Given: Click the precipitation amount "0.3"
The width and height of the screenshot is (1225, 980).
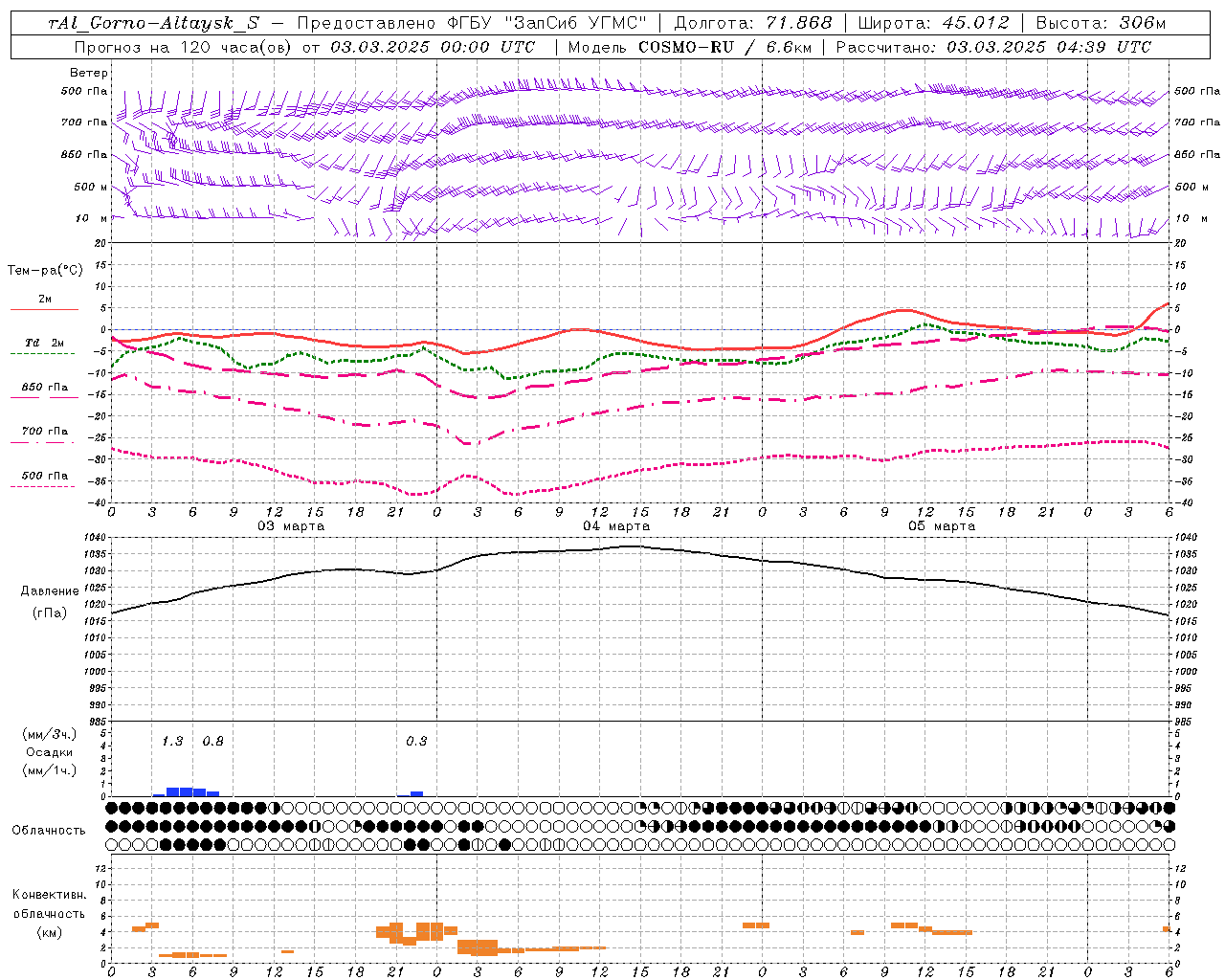Looking at the screenshot, I should click(416, 741).
